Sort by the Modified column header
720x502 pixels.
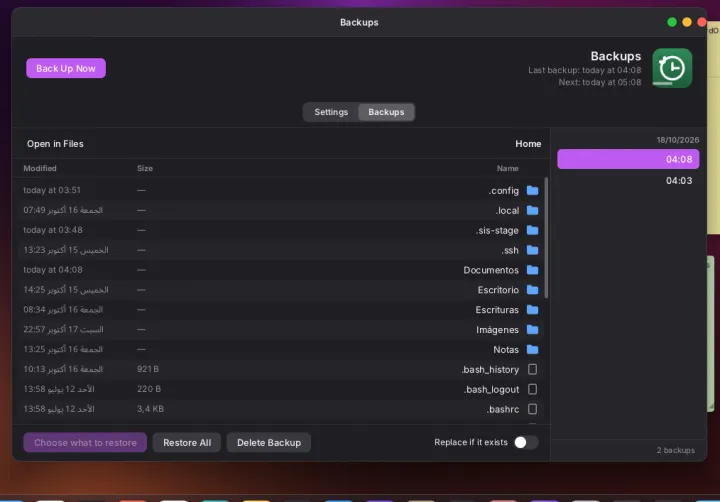[x=40, y=168]
